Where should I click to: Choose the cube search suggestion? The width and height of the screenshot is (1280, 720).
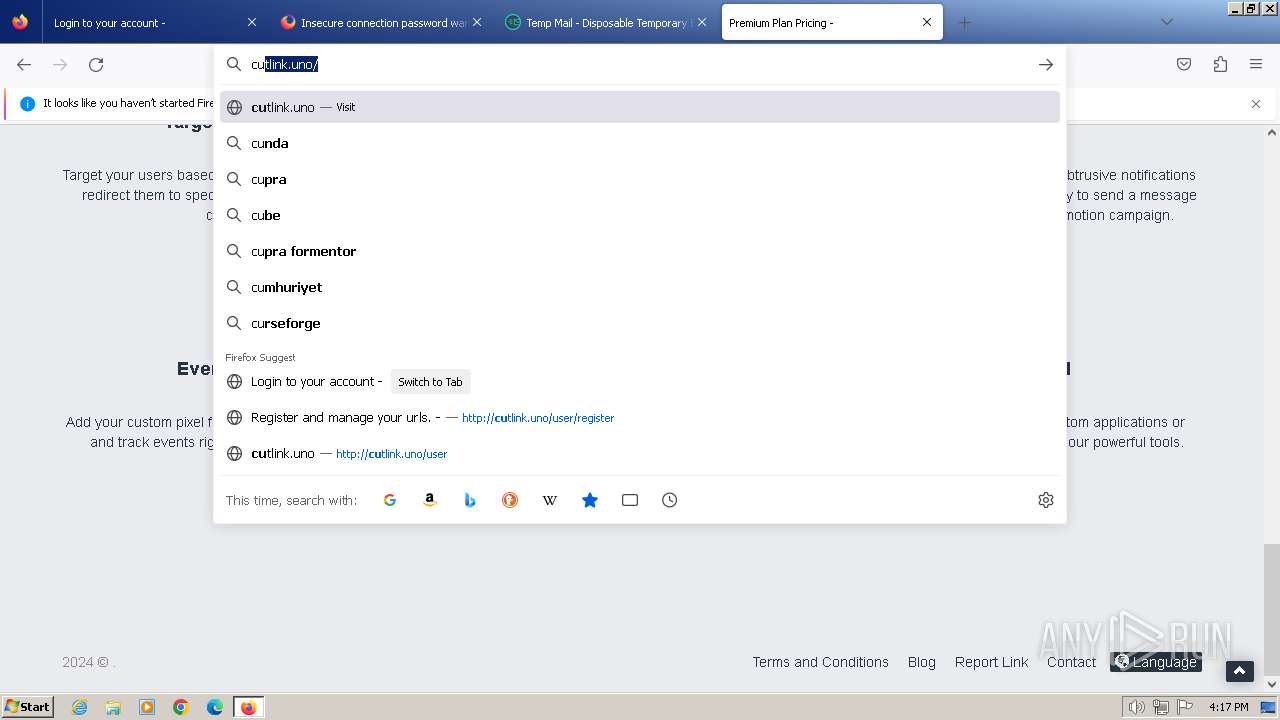click(x=640, y=215)
